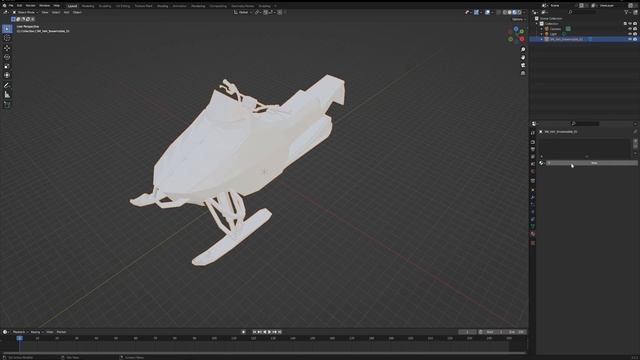Screen dimensions: 640x360
Task: Select the Select Box tool in the viewport toolbar
Action: coord(7,29)
